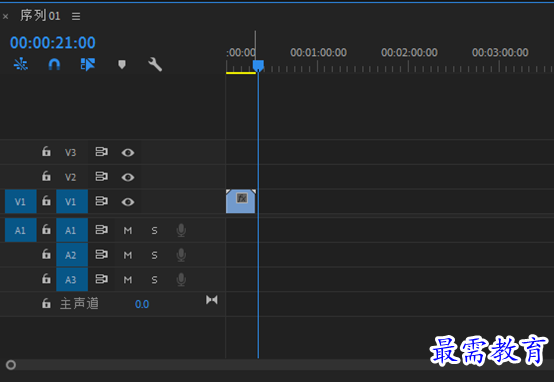This screenshot has width=554, height=382.
Task: Toggle lock on audio track A3
Action: (46, 279)
